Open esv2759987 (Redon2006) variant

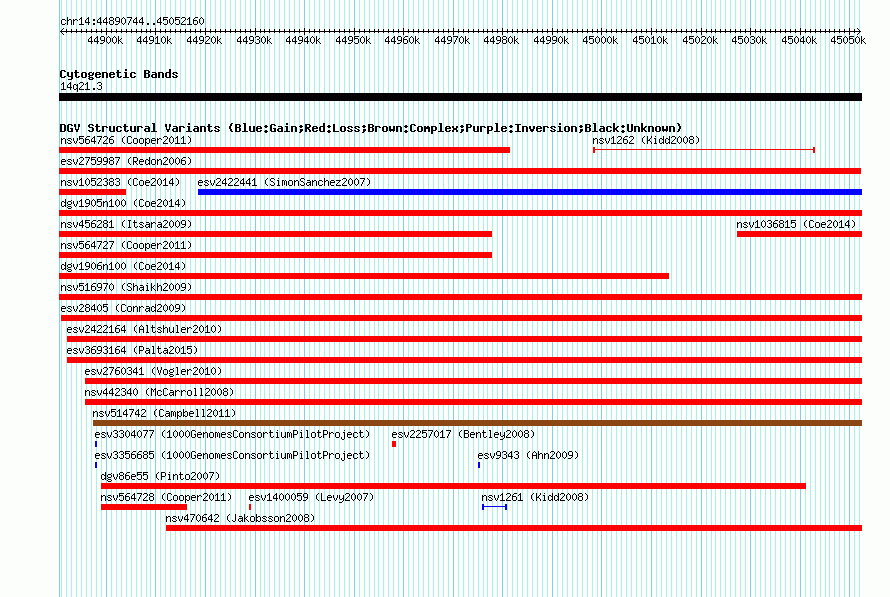click(126, 161)
